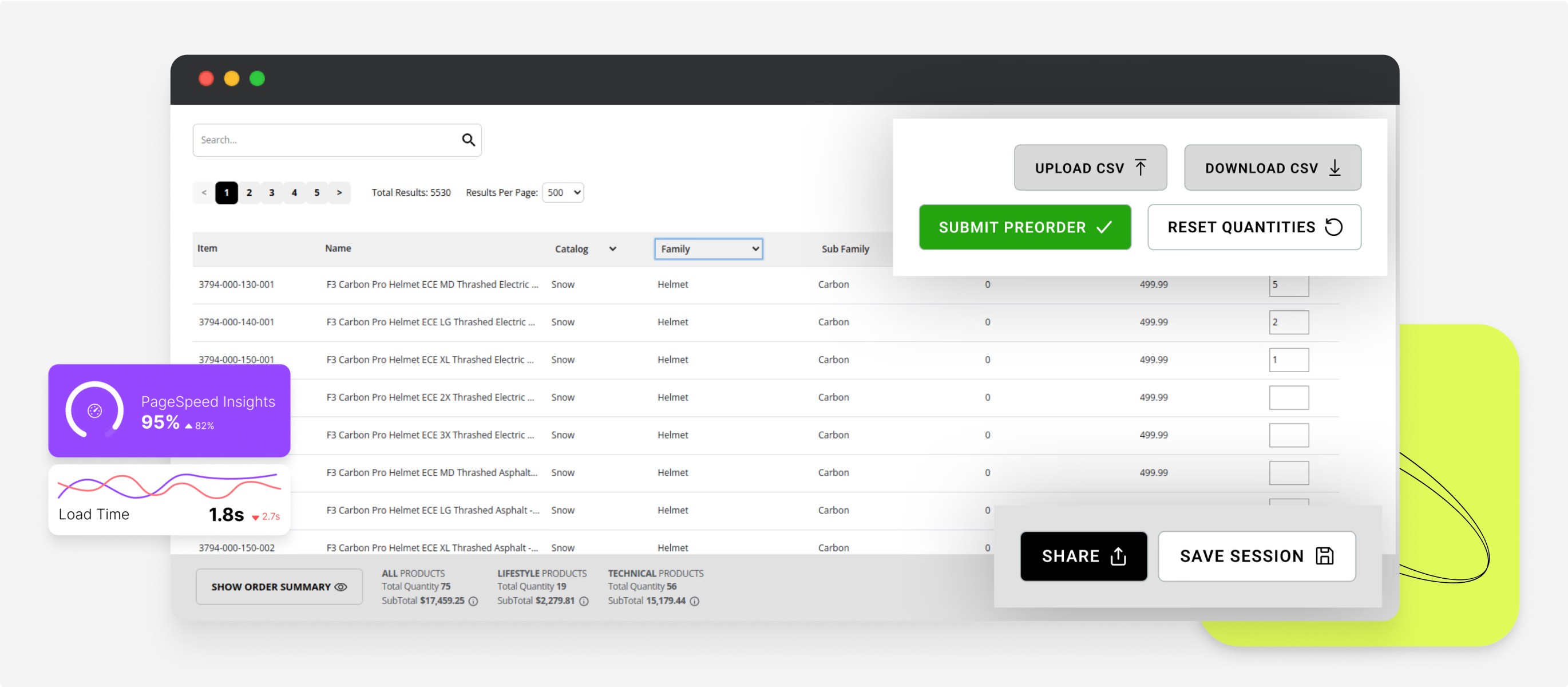1568x687 pixels.
Task: Click the Submit Preorder button
Action: click(x=1024, y=227)
